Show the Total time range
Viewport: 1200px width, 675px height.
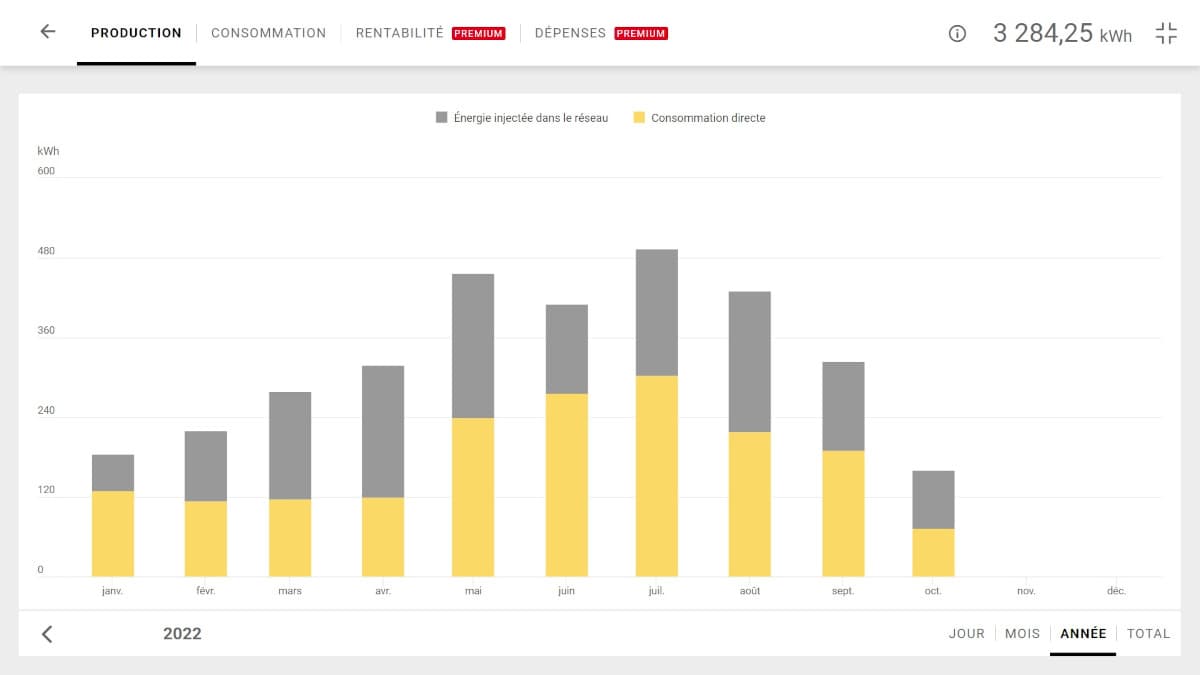tap(1148, 633)
